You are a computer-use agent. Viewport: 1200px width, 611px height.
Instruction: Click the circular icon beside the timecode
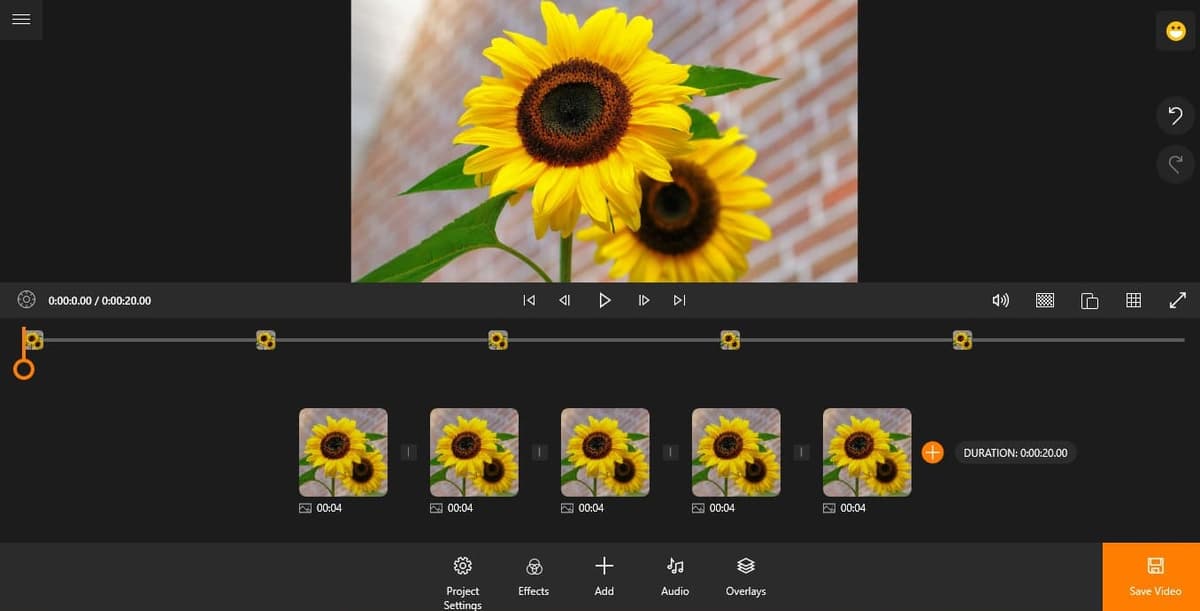[x=27, y=300]
